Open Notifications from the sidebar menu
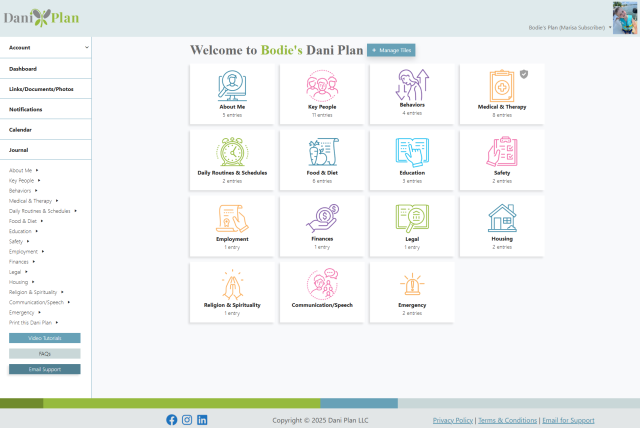Viewport: 640px width, 428px height. (x=25, y=109)
